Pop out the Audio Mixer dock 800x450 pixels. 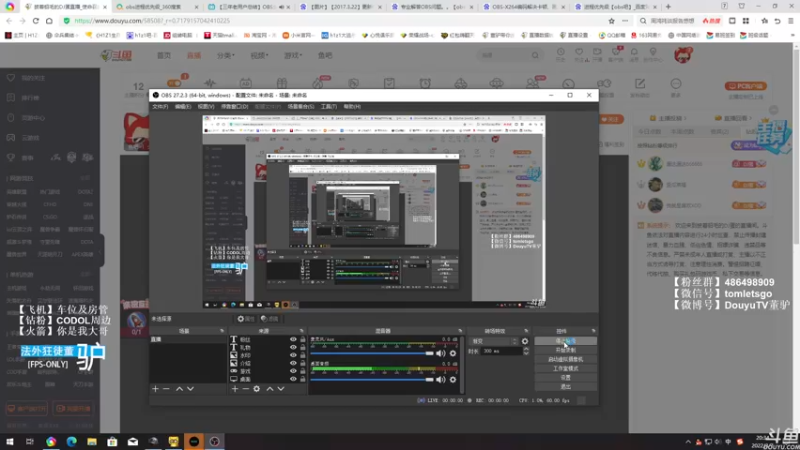(460, 331)
